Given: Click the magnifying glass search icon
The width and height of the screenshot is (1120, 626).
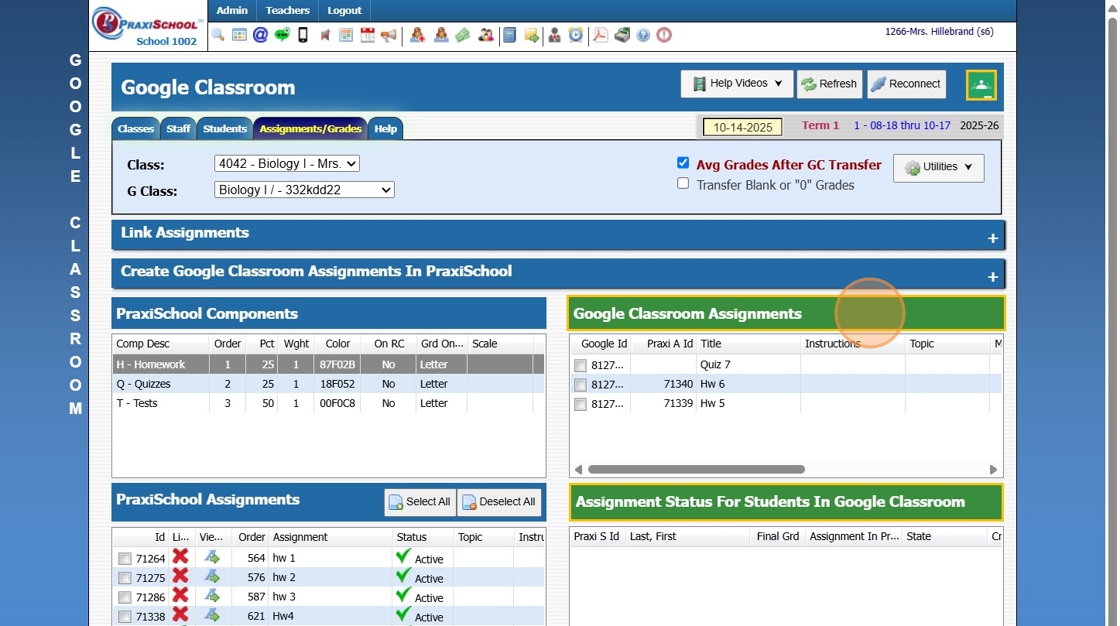Looking at the screenshot, I should [218, 35].
